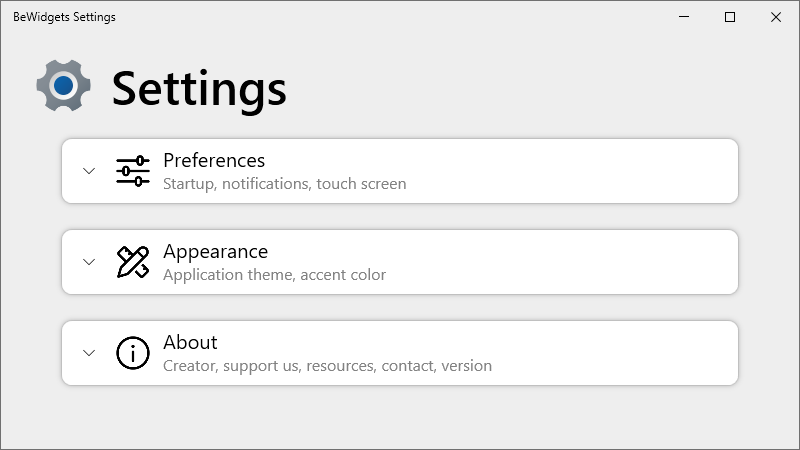Click "Application theme, accent color" description
This screenshot has width=800, height=450.
pos(274,275)
